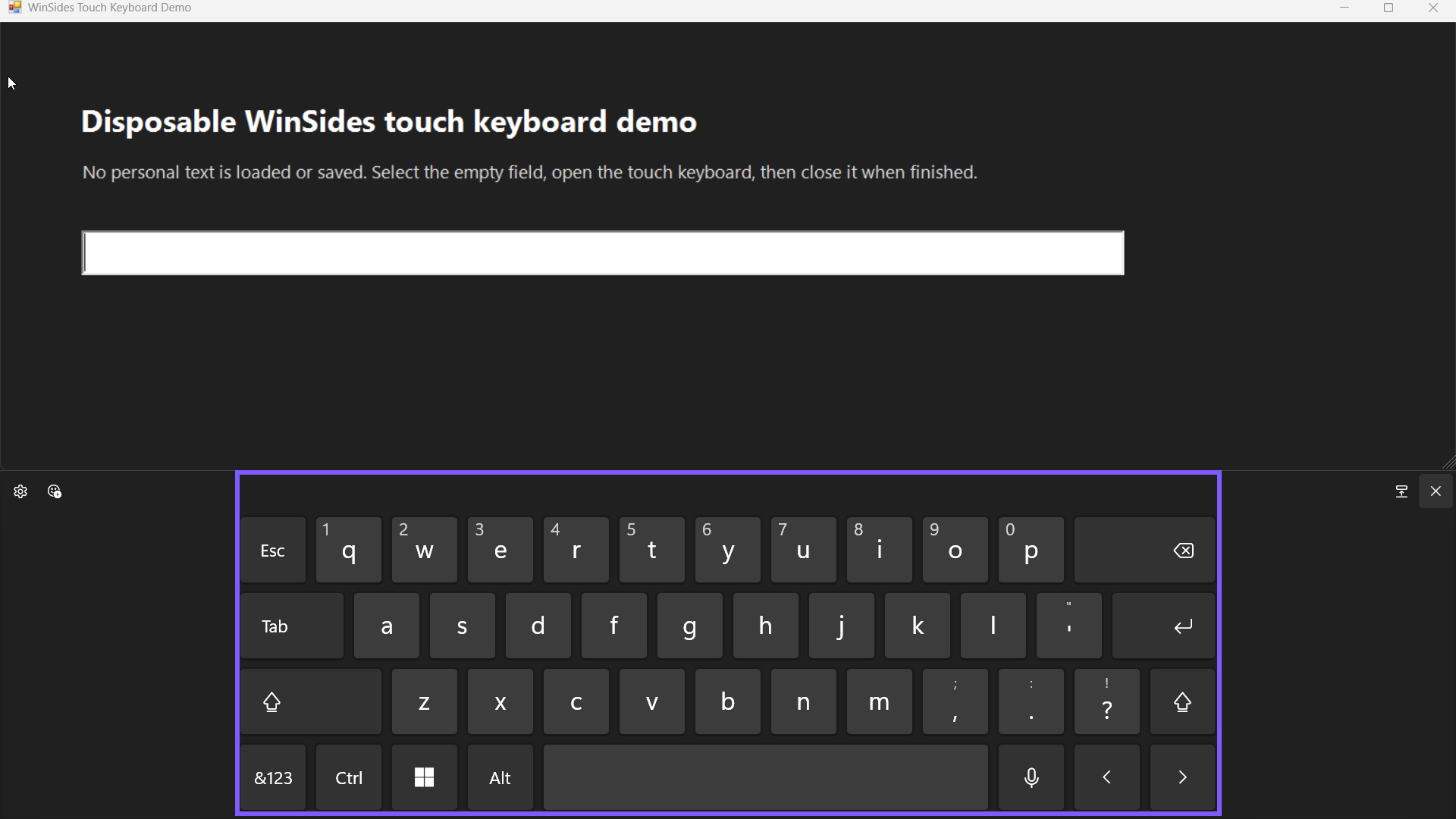Tap the i key

pos(880,551)
